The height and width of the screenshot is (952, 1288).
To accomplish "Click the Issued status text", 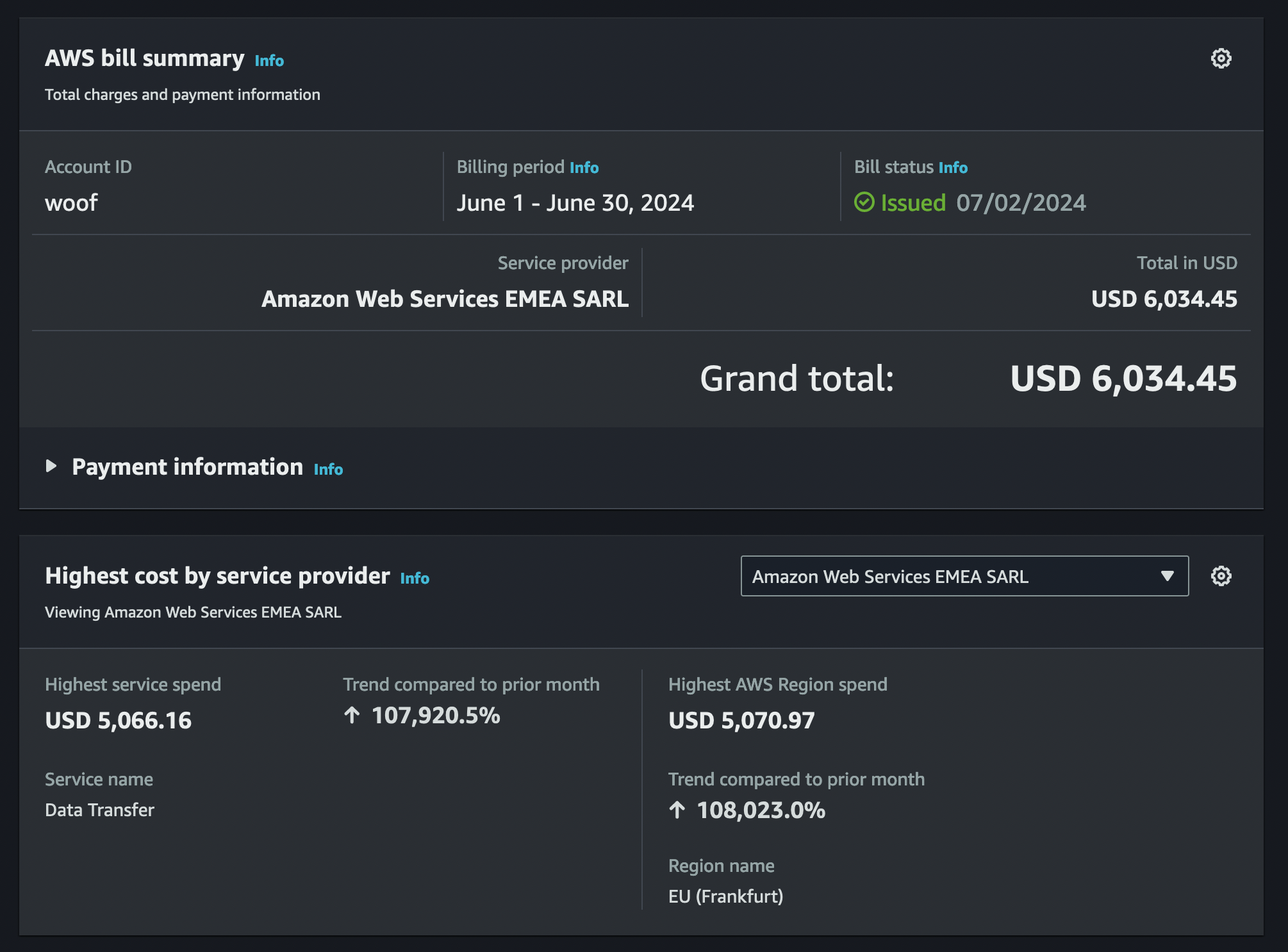I will pos(913,203).
